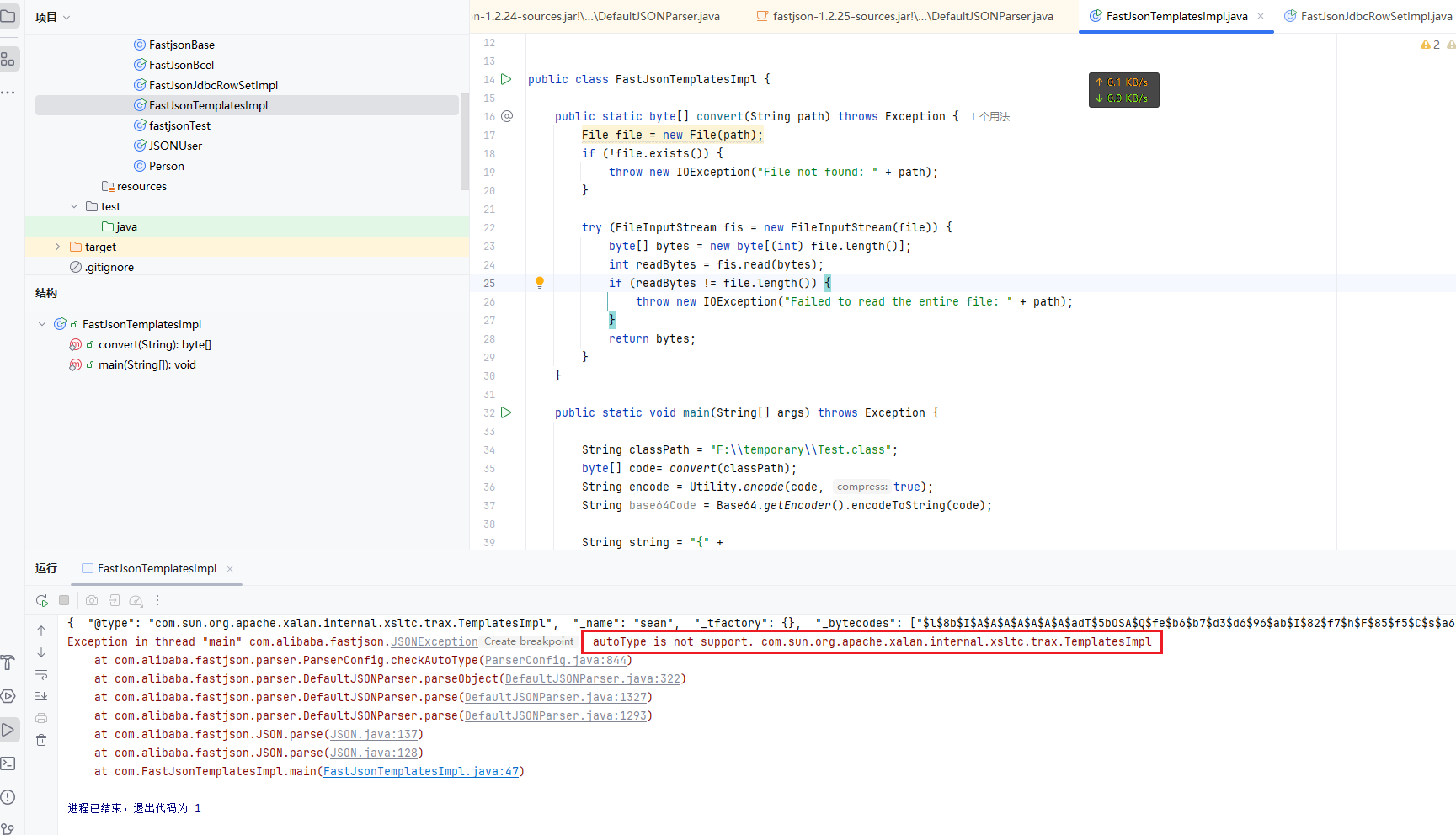Open JSON.java:137 stack trace link
The image size is (1456, 835).
[x=374, y=734]
